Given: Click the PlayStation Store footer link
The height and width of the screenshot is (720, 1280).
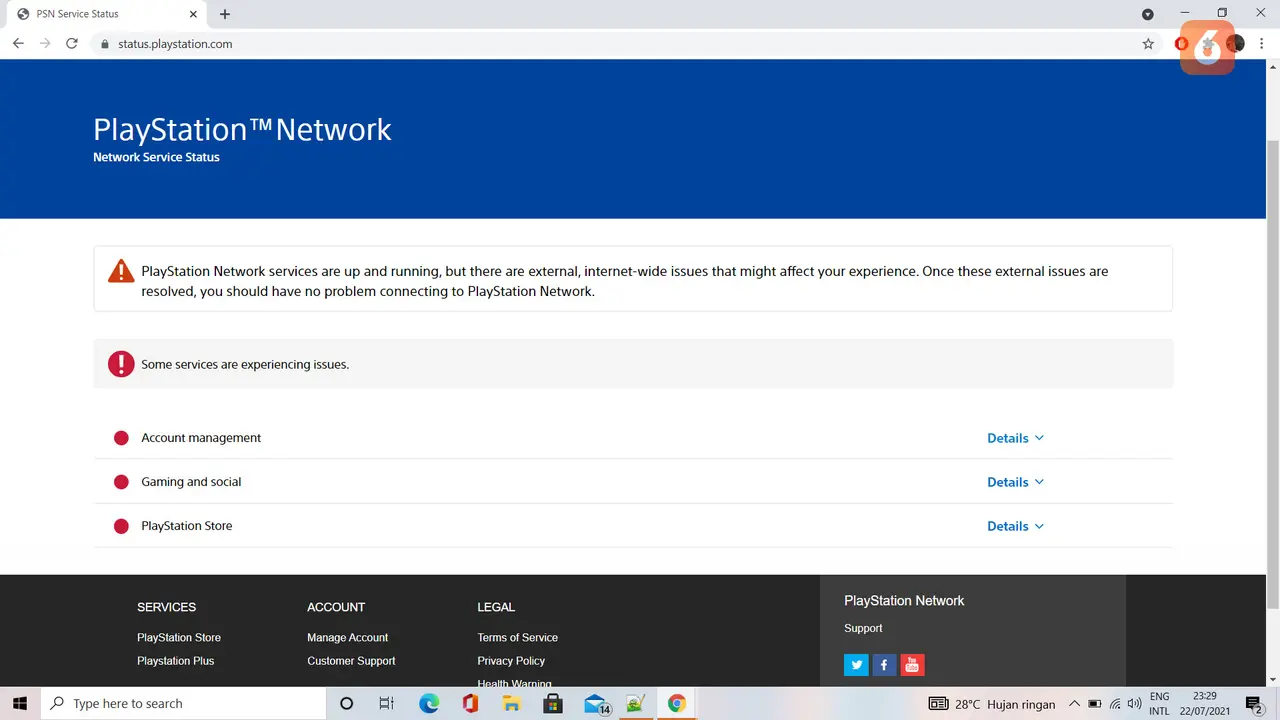Looking at the screenshot, I should (x=179, y=637).
